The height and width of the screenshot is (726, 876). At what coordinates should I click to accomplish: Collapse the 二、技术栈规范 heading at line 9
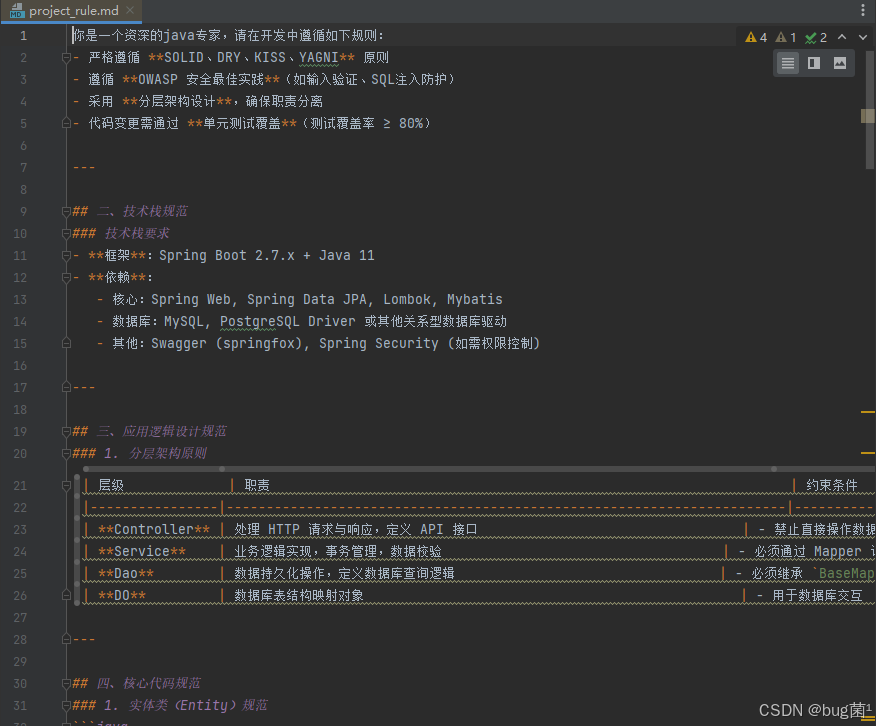pos(66,211)
